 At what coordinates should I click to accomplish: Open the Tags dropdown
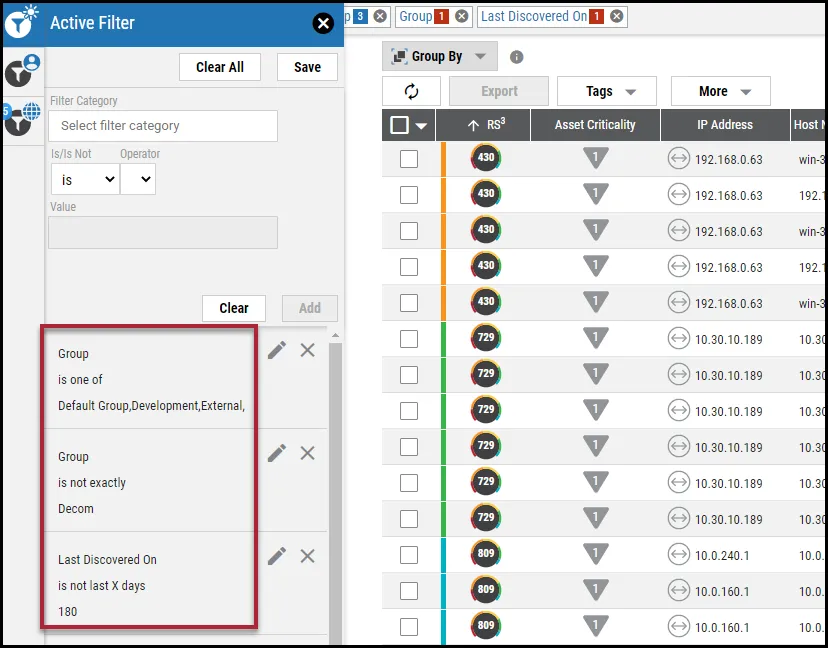click(607, 91)
